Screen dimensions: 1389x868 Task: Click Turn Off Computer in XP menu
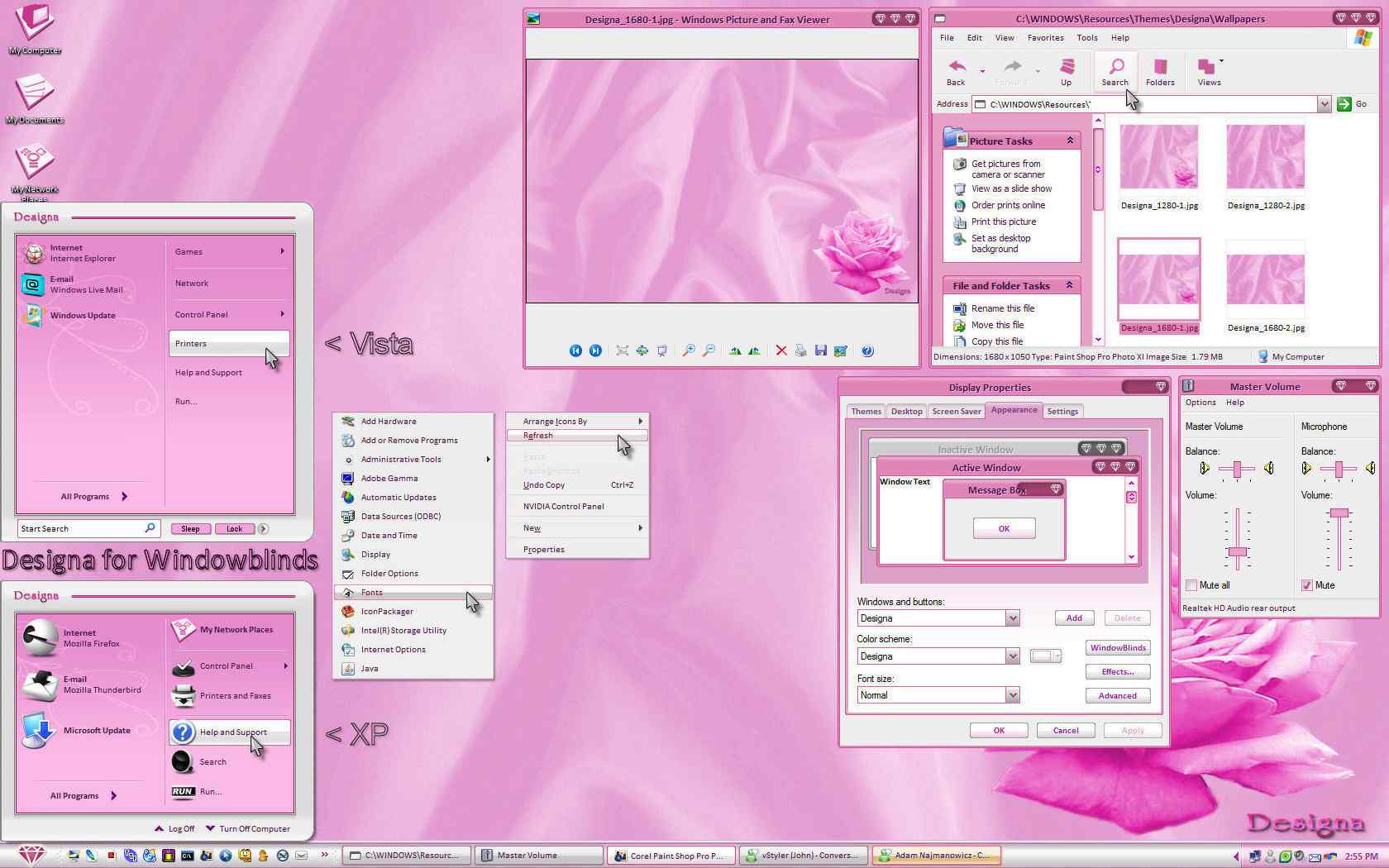click(248, 828)
